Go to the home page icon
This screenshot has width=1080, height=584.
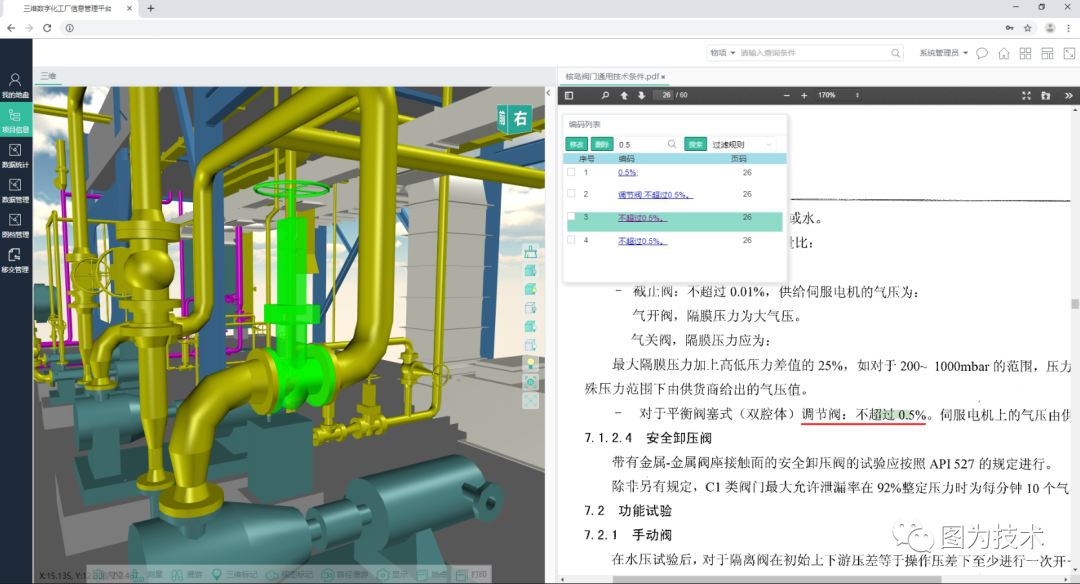[x=1004, y=53]
